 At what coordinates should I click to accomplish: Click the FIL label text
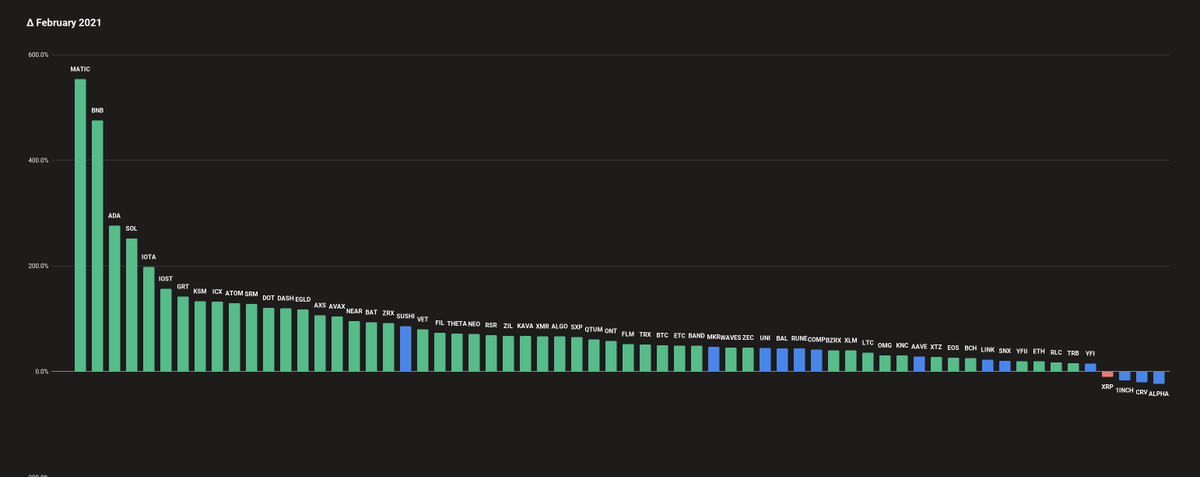440,323
